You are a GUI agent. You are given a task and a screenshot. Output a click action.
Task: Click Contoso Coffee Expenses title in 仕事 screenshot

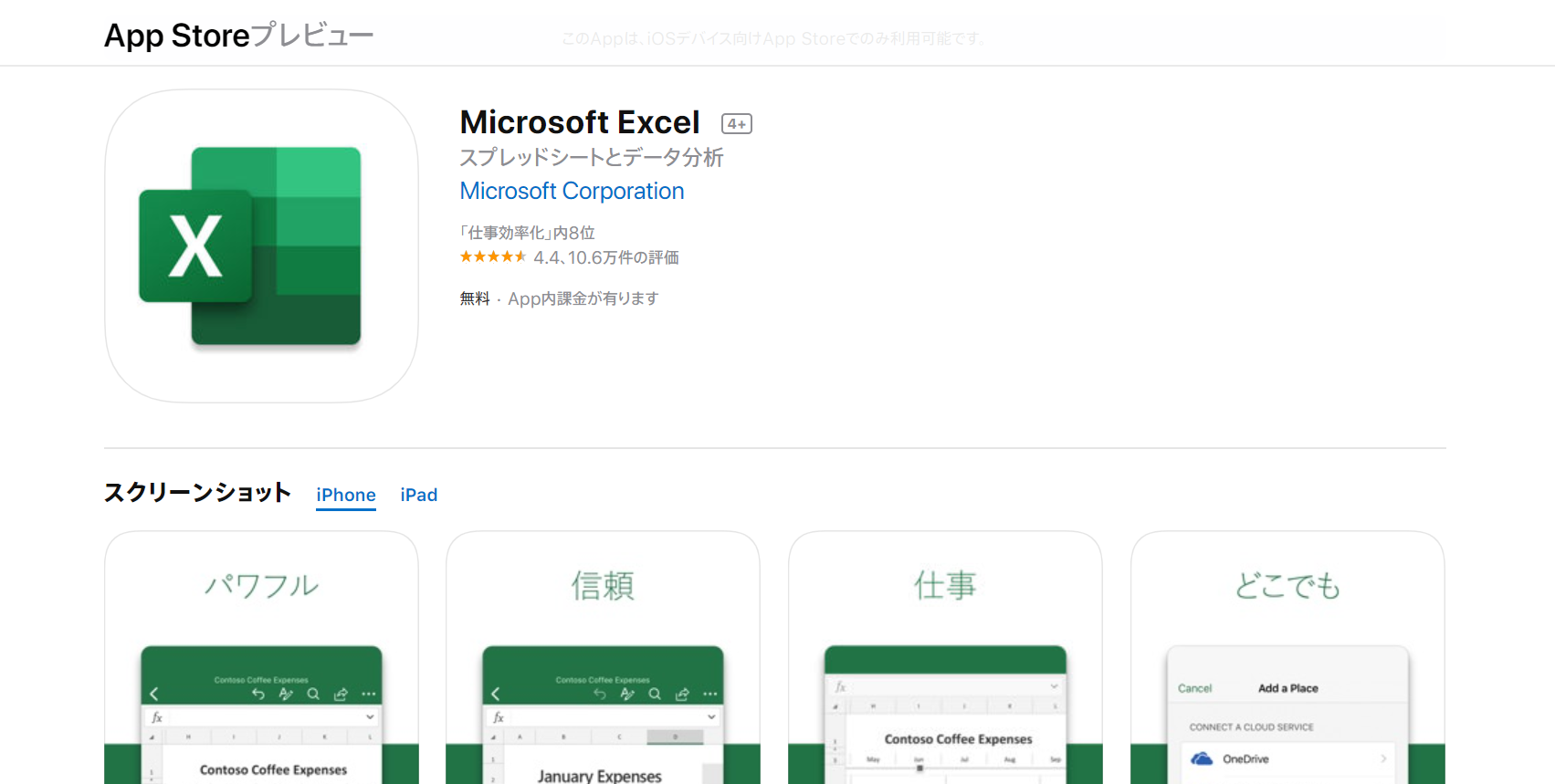coord(958,739)
